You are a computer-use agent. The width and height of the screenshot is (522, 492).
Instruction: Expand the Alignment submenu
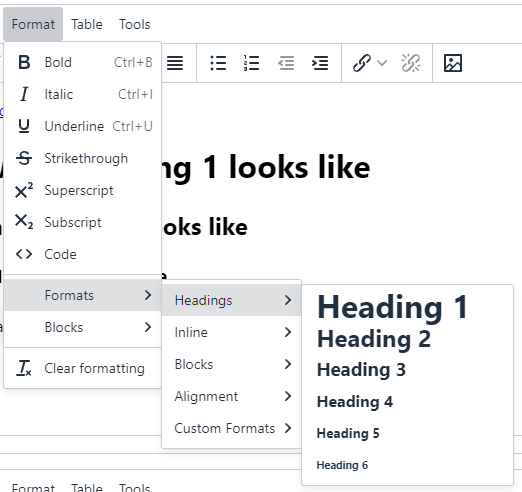[x=232, y=396]
